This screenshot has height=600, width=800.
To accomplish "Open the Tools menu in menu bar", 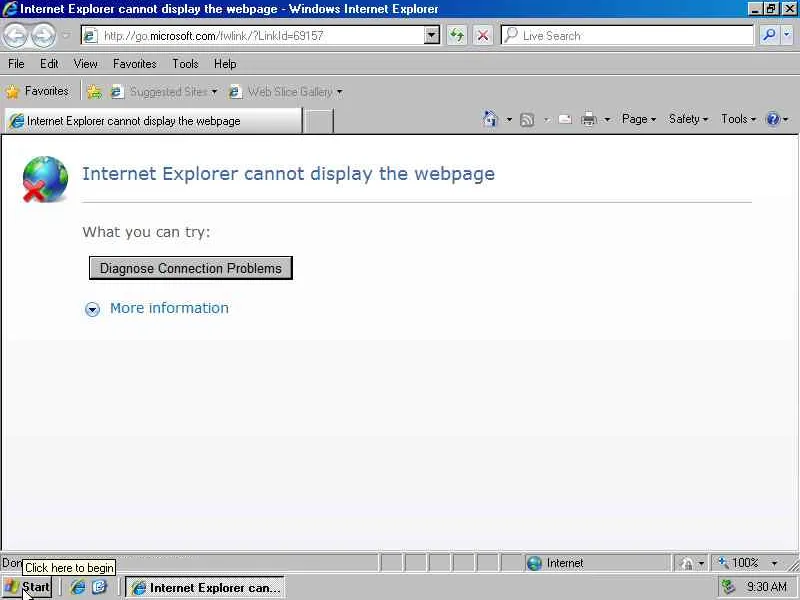I will coord(185,64).
